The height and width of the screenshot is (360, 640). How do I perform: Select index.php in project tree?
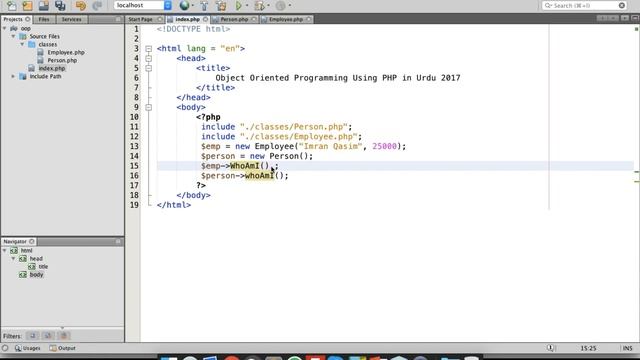51,68
